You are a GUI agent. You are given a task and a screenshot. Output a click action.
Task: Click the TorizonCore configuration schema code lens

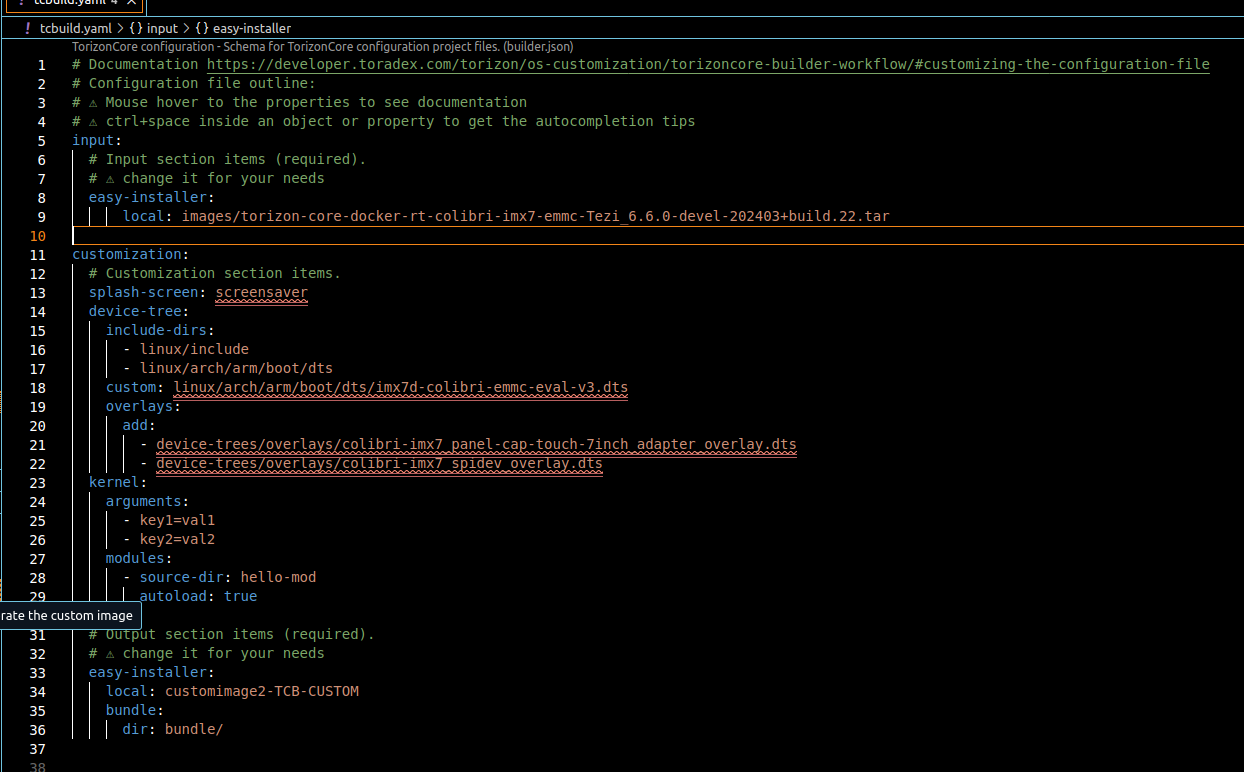[x=322, y=47]
